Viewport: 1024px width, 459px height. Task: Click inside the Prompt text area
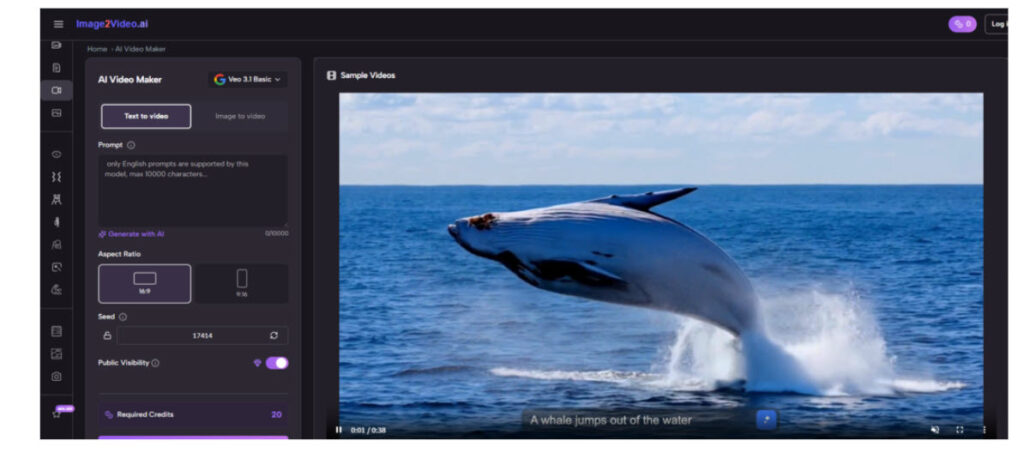(x=192, y=190)
